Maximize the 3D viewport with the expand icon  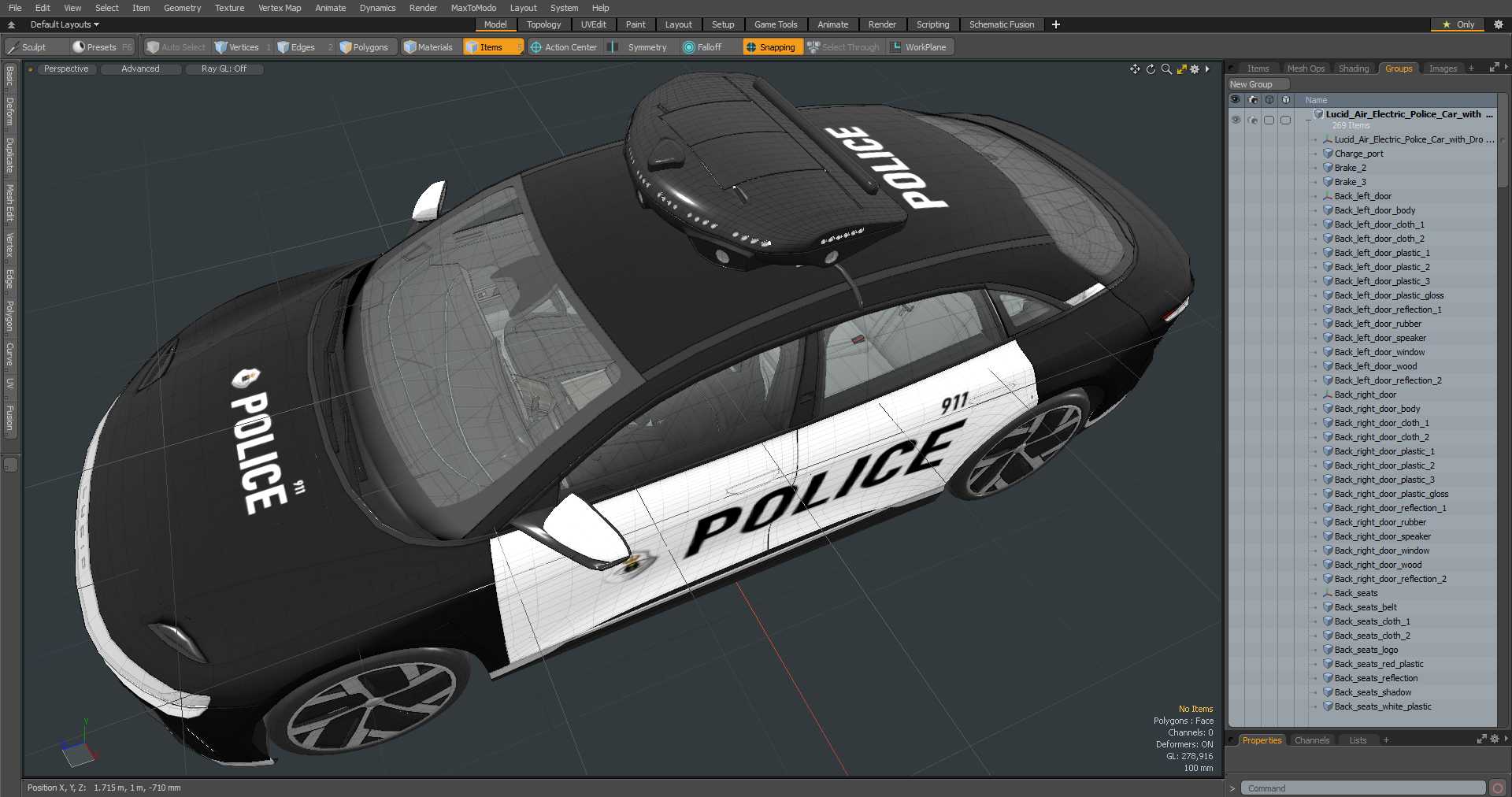(x=1181, y=69)
